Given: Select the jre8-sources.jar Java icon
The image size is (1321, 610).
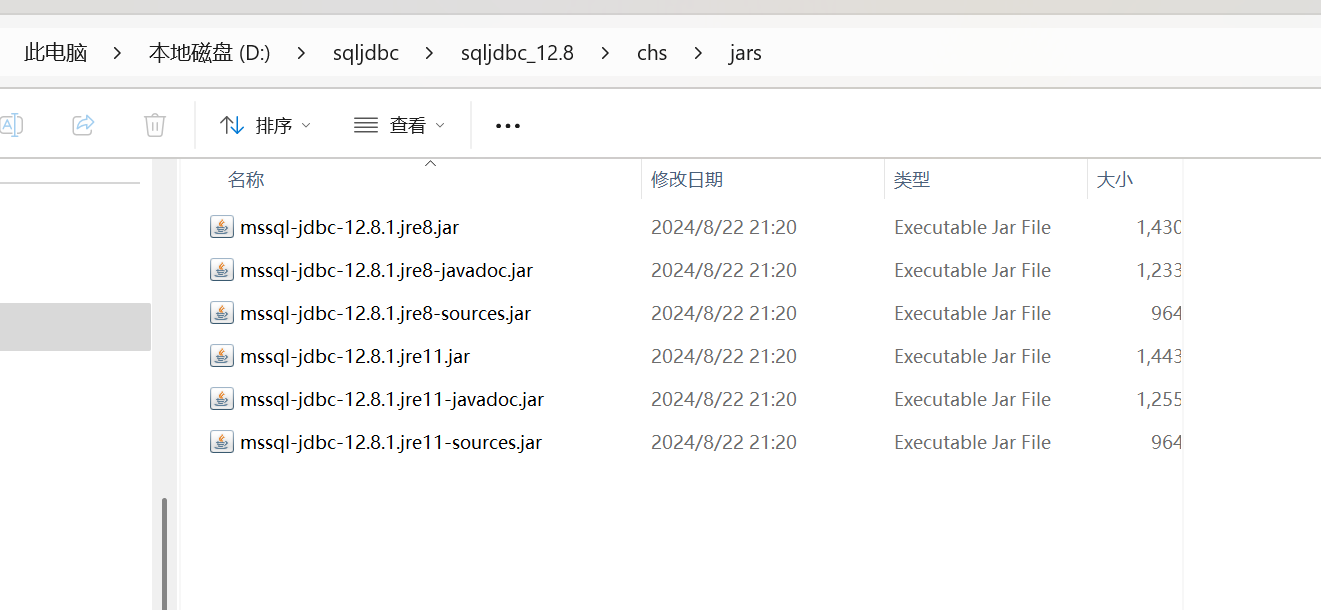Looking at the screenshot, I should [x=221, y=313].
